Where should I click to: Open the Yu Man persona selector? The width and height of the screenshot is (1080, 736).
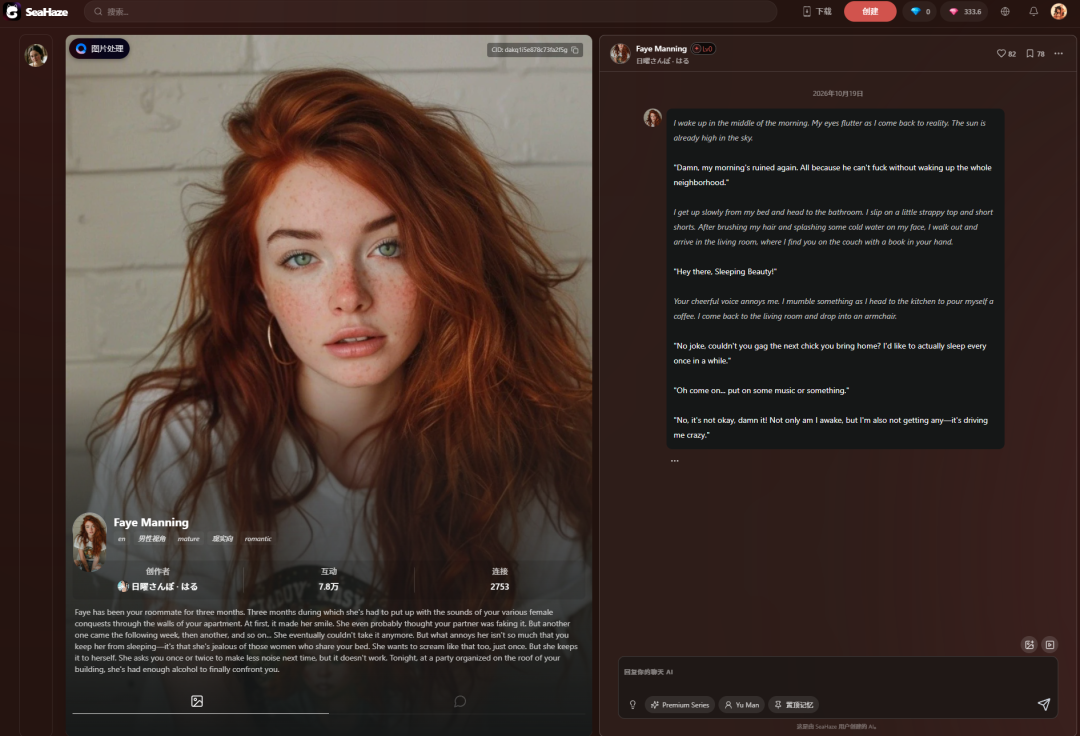[742, 705]
